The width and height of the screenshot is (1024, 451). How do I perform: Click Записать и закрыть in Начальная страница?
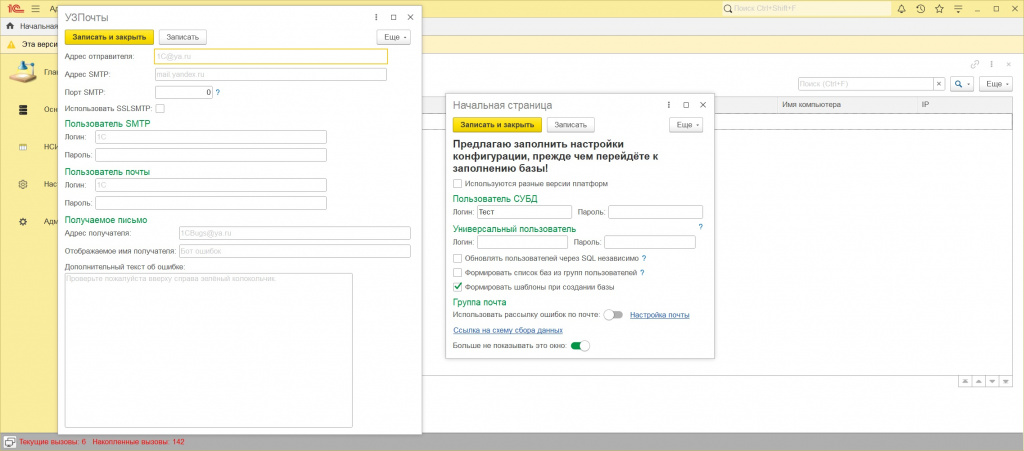coord(498,124)
